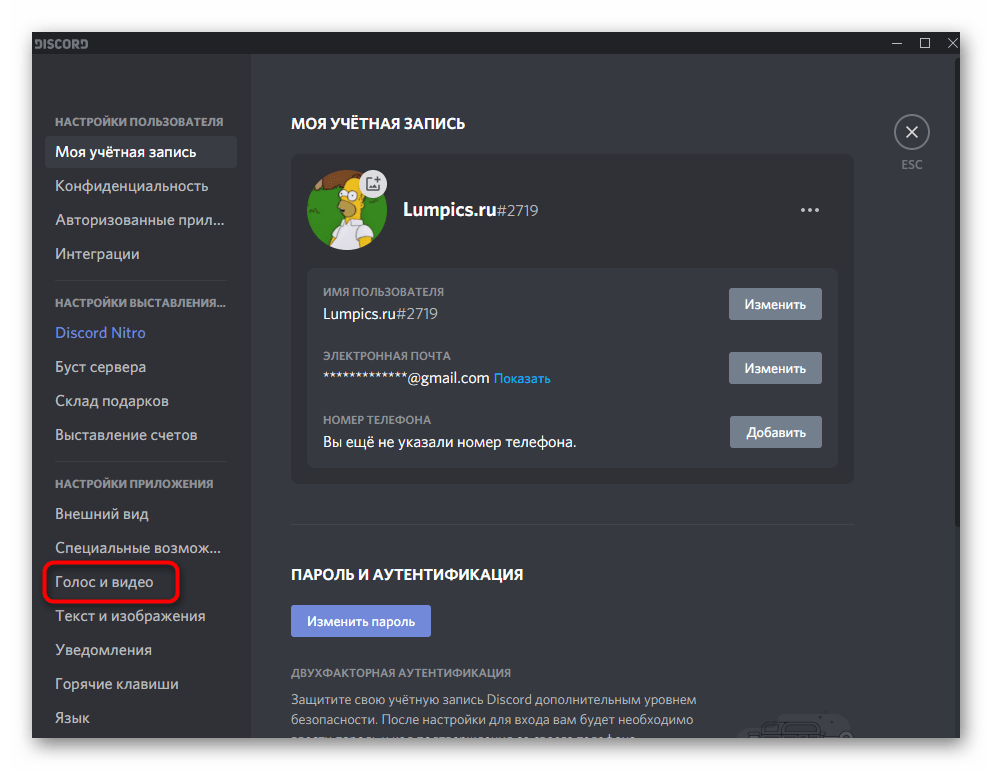Open Внешний вид appearance settings

[x=102, y=514]
